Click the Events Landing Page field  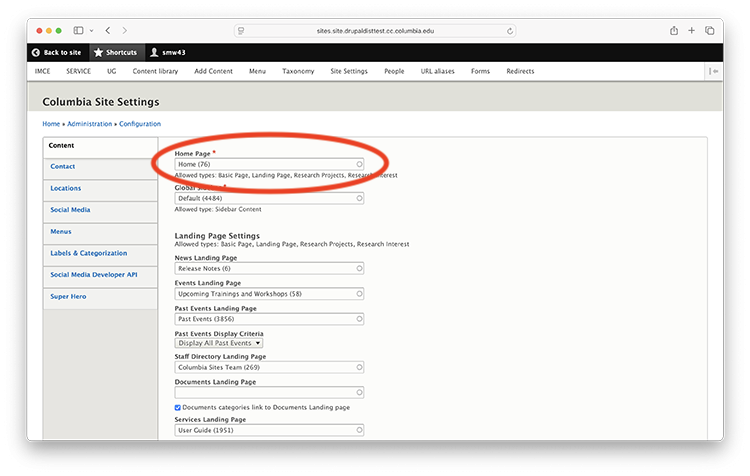[269, 294]
